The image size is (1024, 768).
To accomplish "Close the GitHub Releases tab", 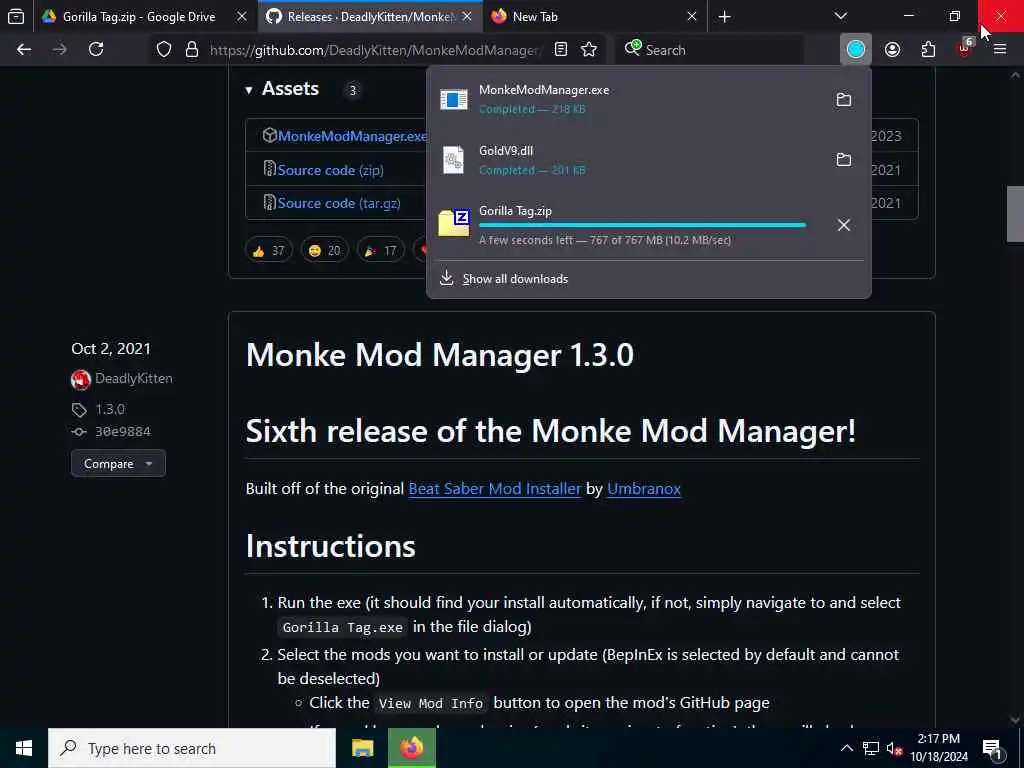I will click(x=467, y=17).
